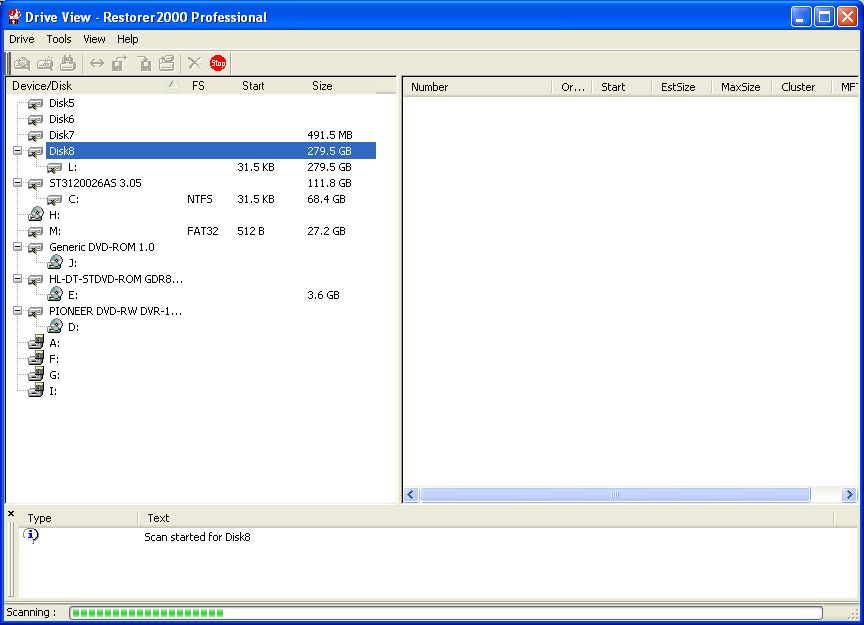The image size is (864, 625).
Task: Click the Text column header in log
Action: click(485, 518)
